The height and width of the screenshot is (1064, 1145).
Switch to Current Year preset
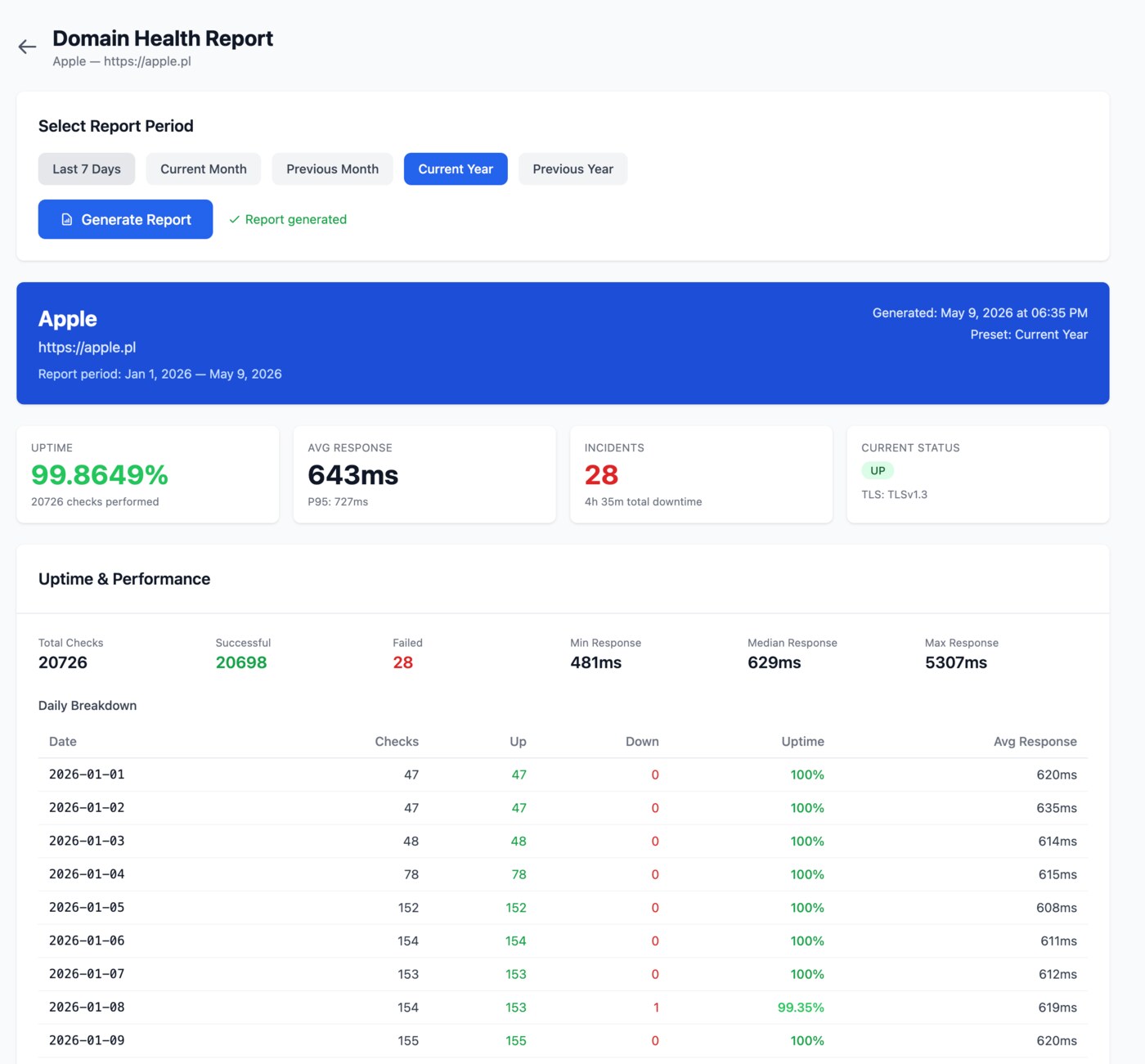coord(456,169)
